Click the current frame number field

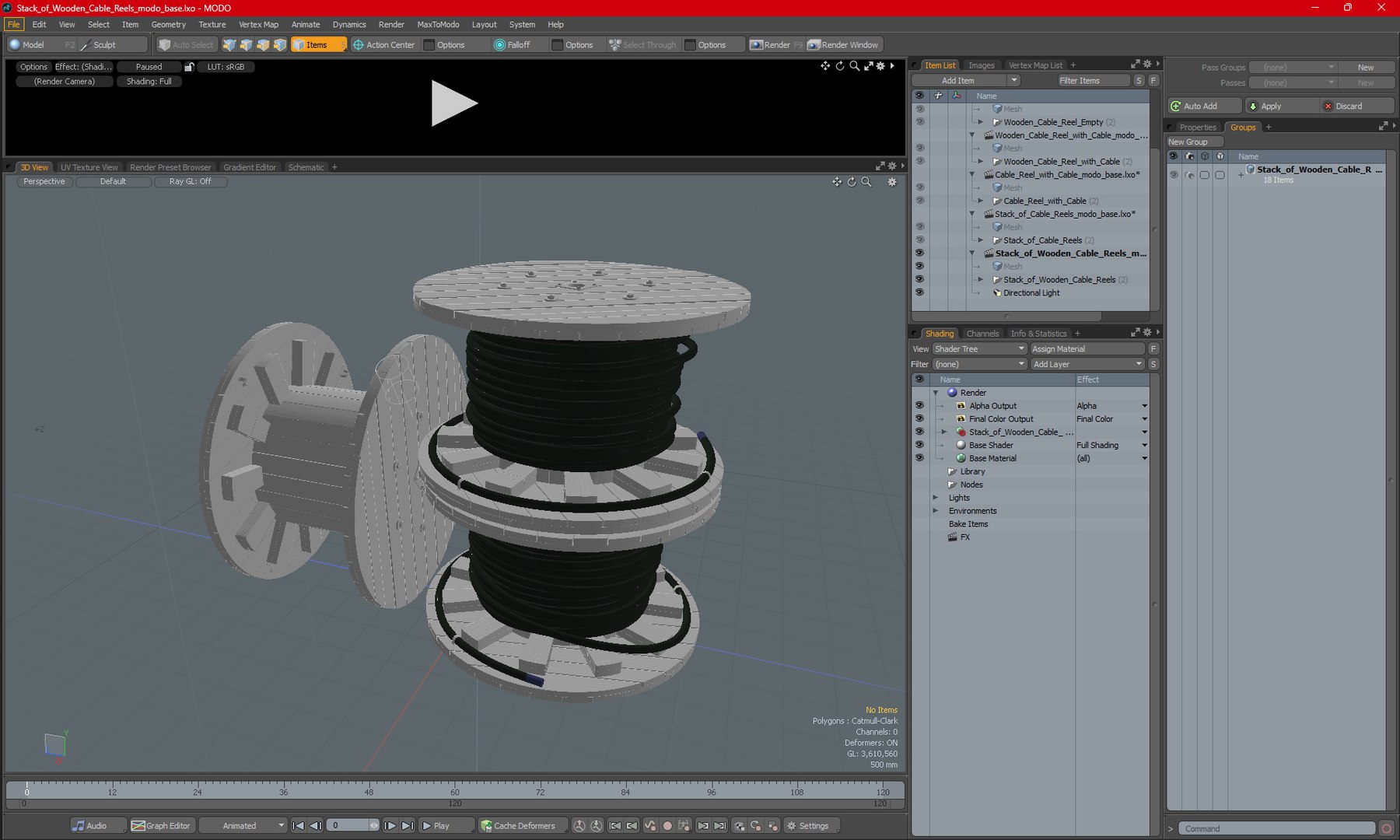348,826
